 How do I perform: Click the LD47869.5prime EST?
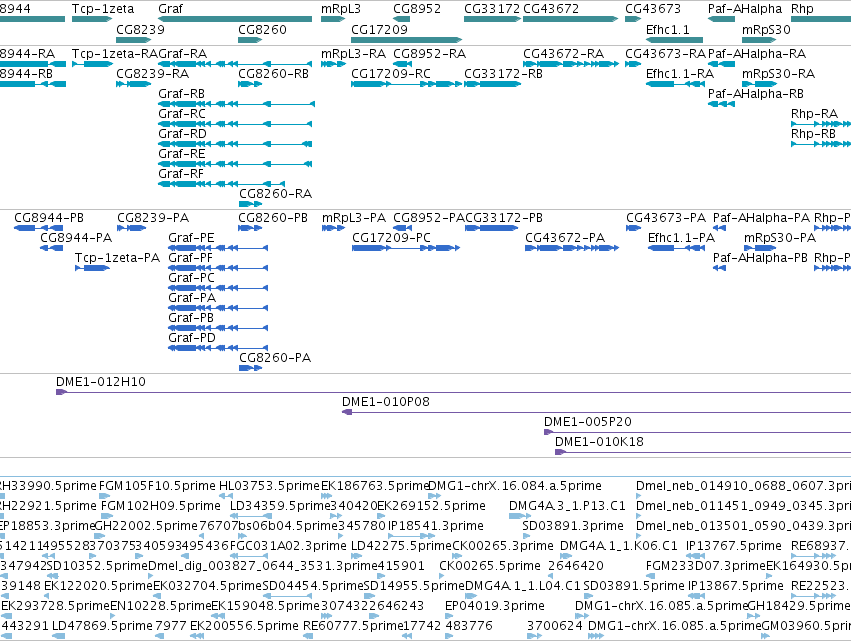point(58,637)
